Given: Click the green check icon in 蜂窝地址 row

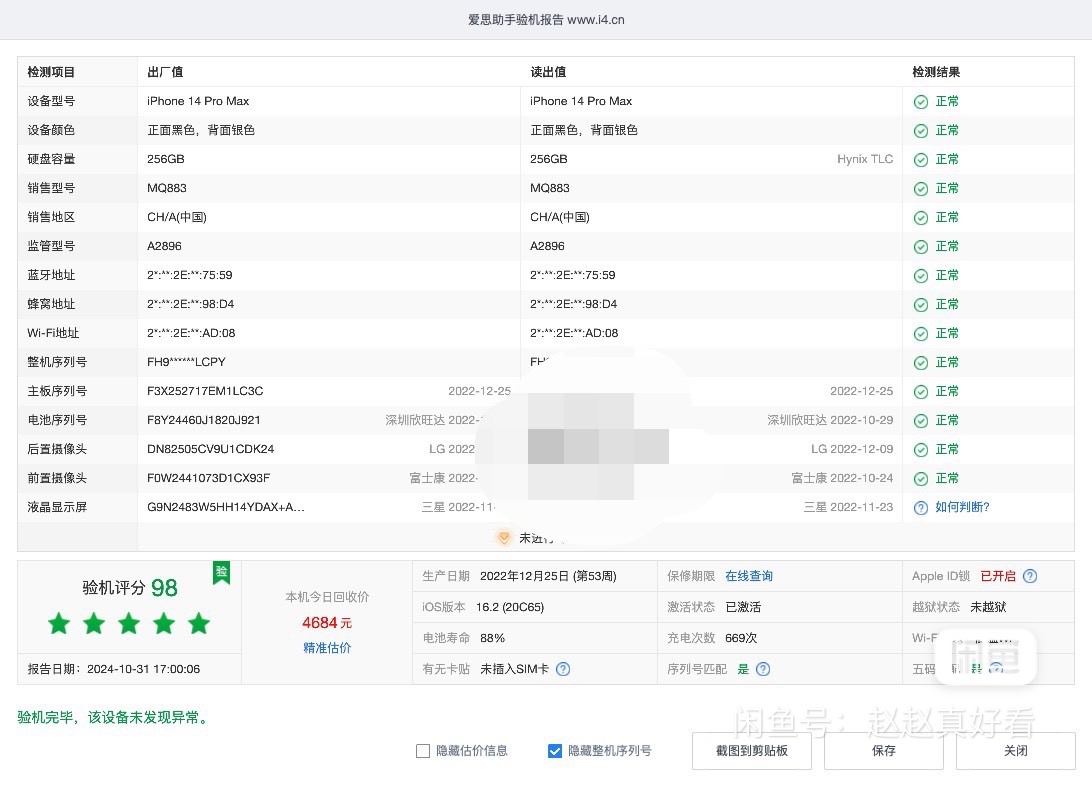Looking at the screenshot, I should pyautogui.click(x=921, y=305).
